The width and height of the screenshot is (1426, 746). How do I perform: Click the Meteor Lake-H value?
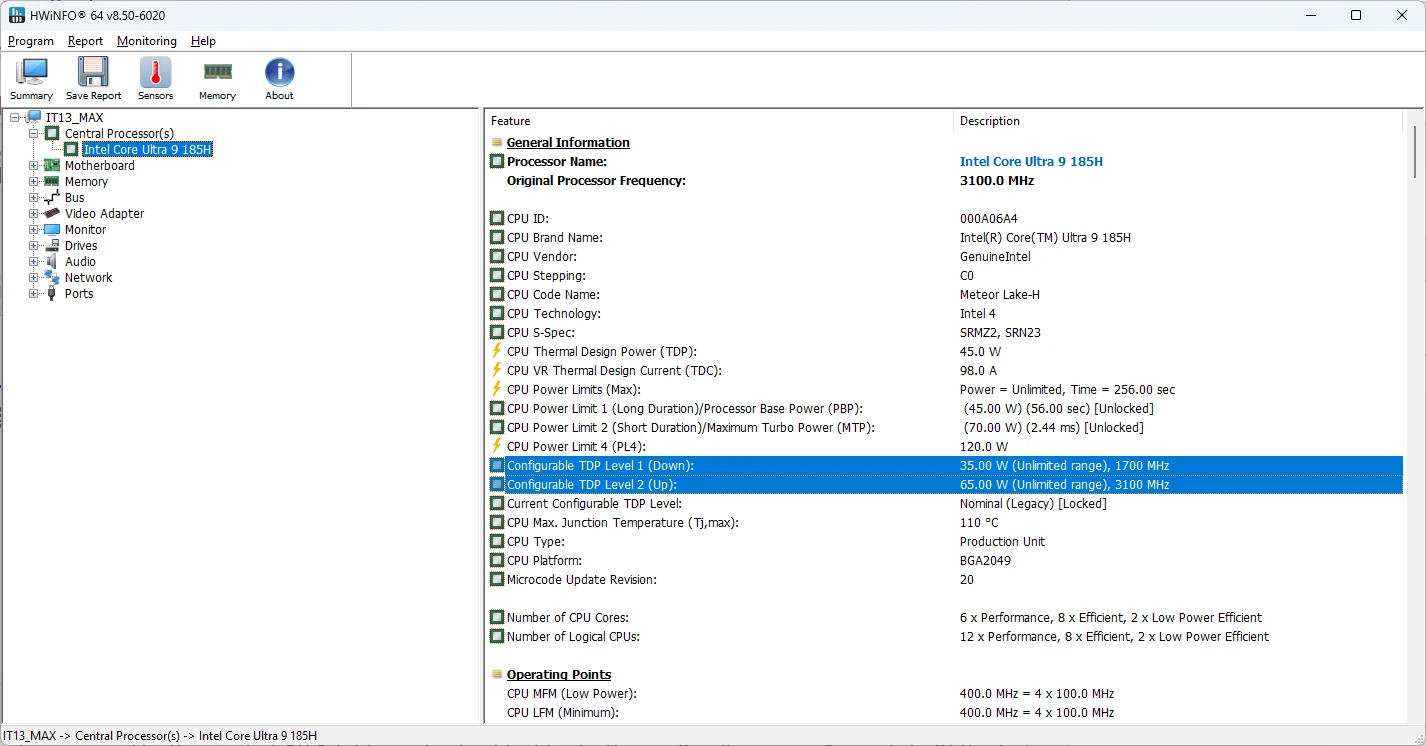[x=1000, y=295]
